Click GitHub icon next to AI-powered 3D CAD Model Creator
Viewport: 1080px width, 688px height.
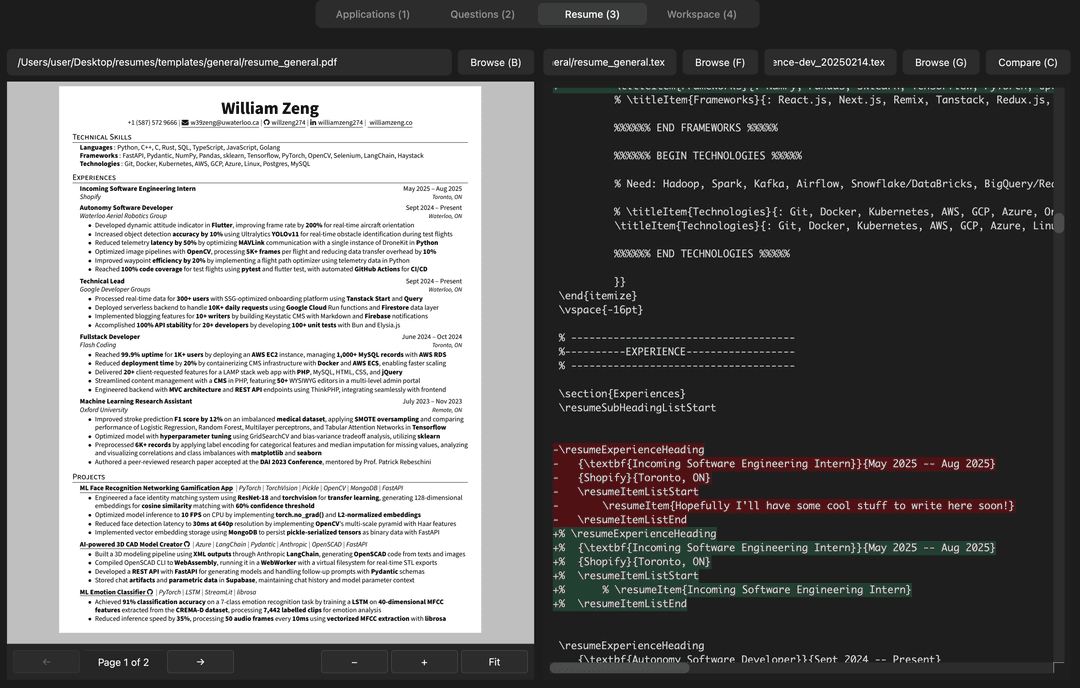point(187,545)
